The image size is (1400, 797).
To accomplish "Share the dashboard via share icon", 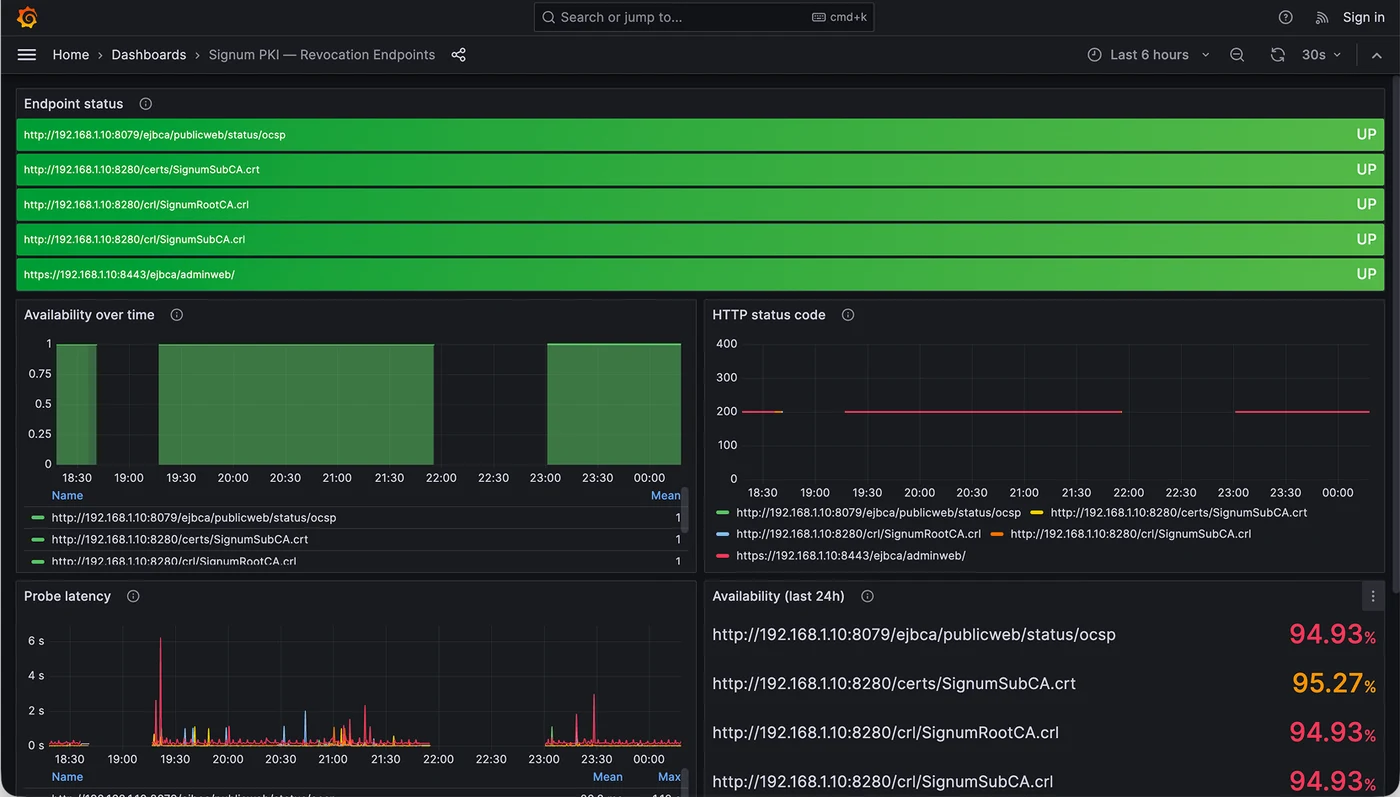I will [x=458, y=55].
